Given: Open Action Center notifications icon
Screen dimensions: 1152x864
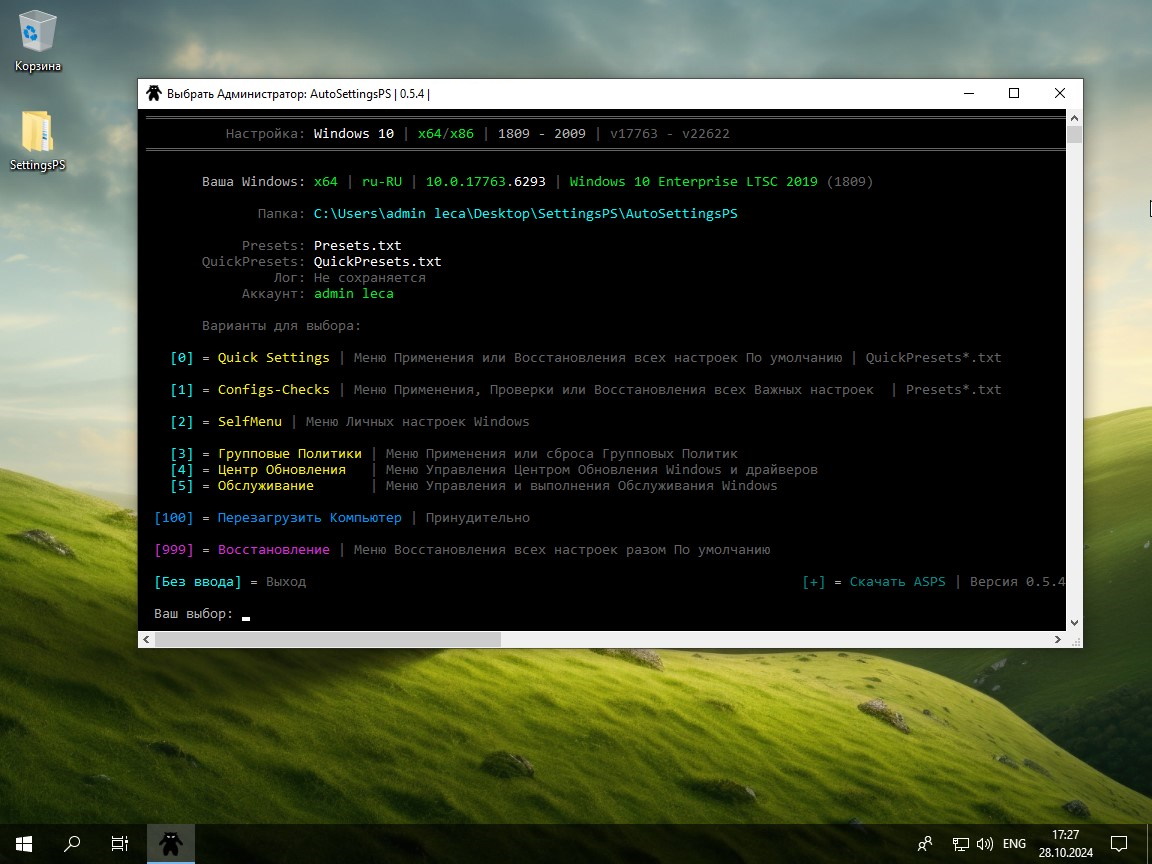Looking at the screenshot, I should pos(1118,843).
